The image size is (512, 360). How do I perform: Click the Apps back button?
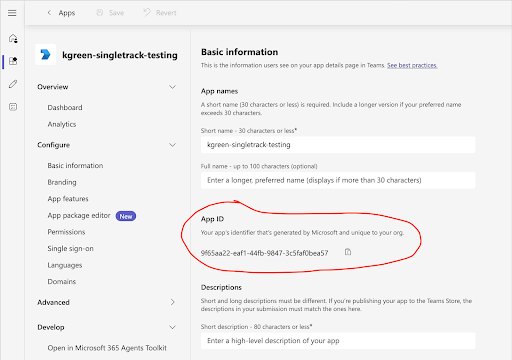(x=61, y=13)
